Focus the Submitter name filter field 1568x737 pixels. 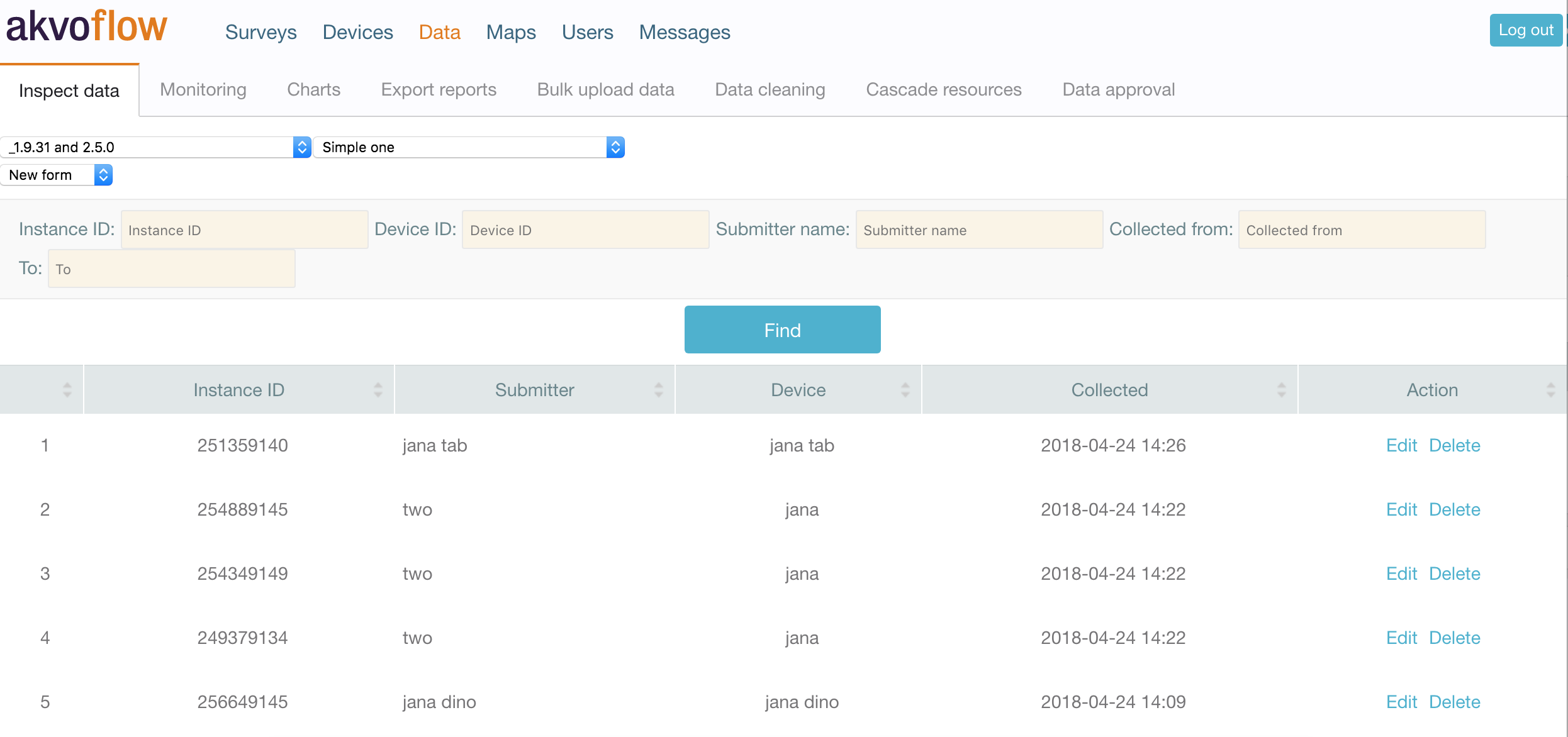(978, 230)
